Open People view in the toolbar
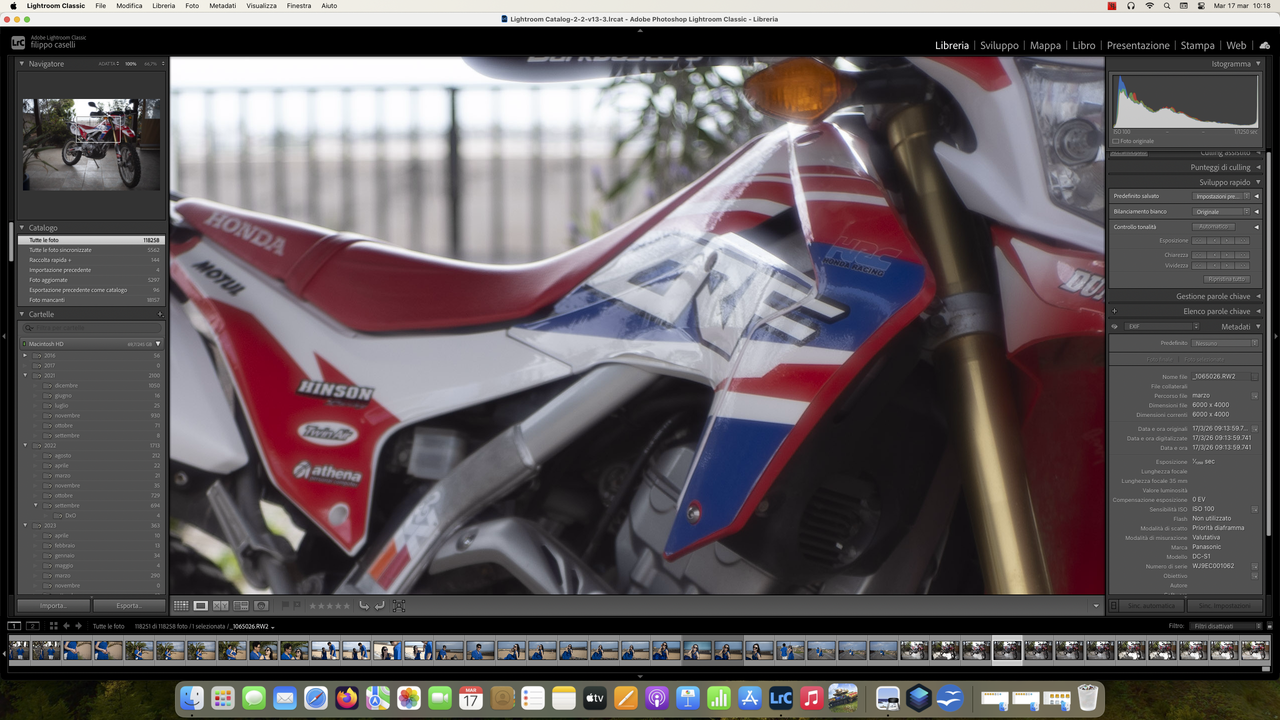 261,606
